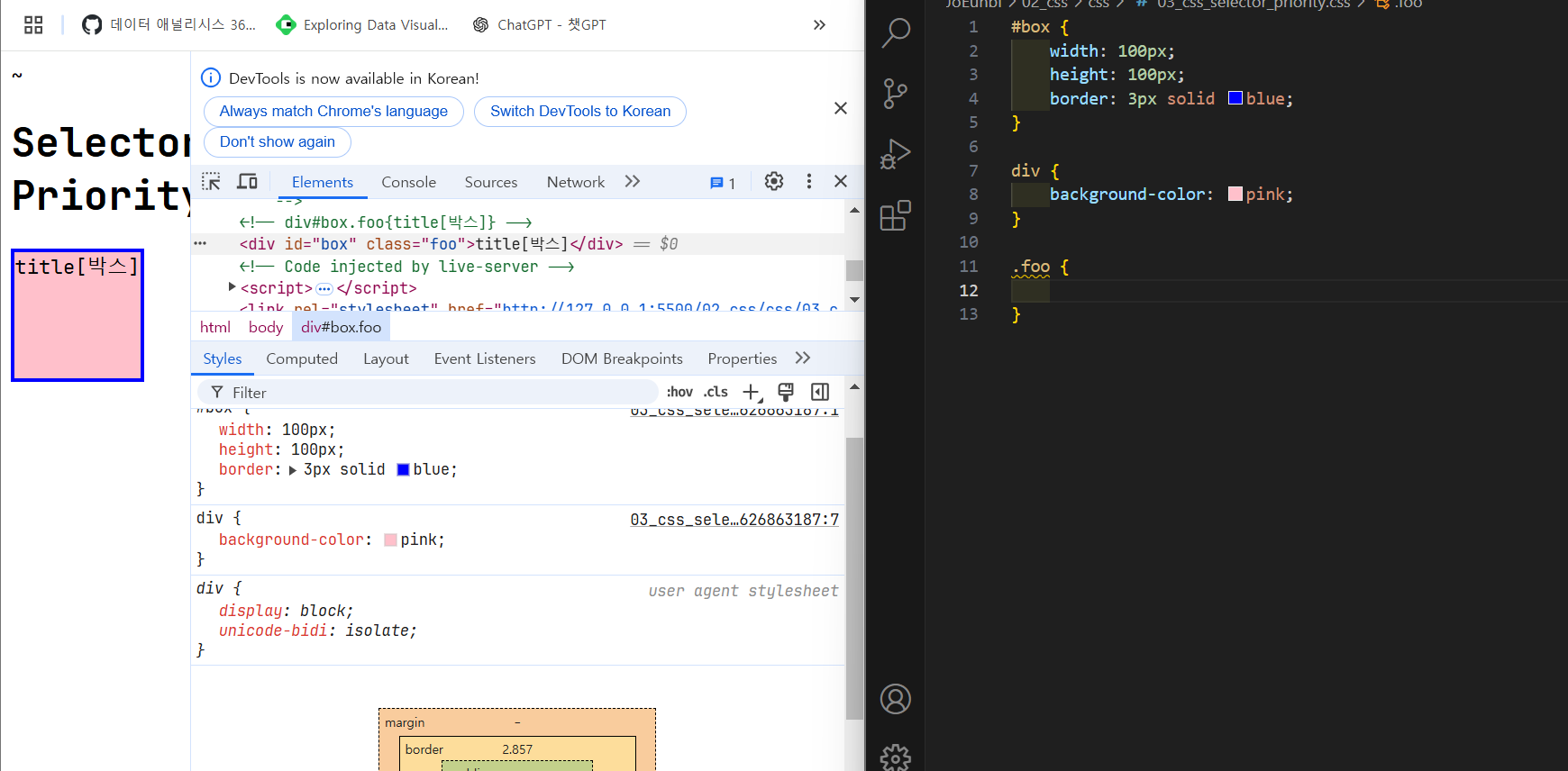The image size is (1568, 771).
Task: Show more Styles pane sub-tabs
Action: (803, 358)
